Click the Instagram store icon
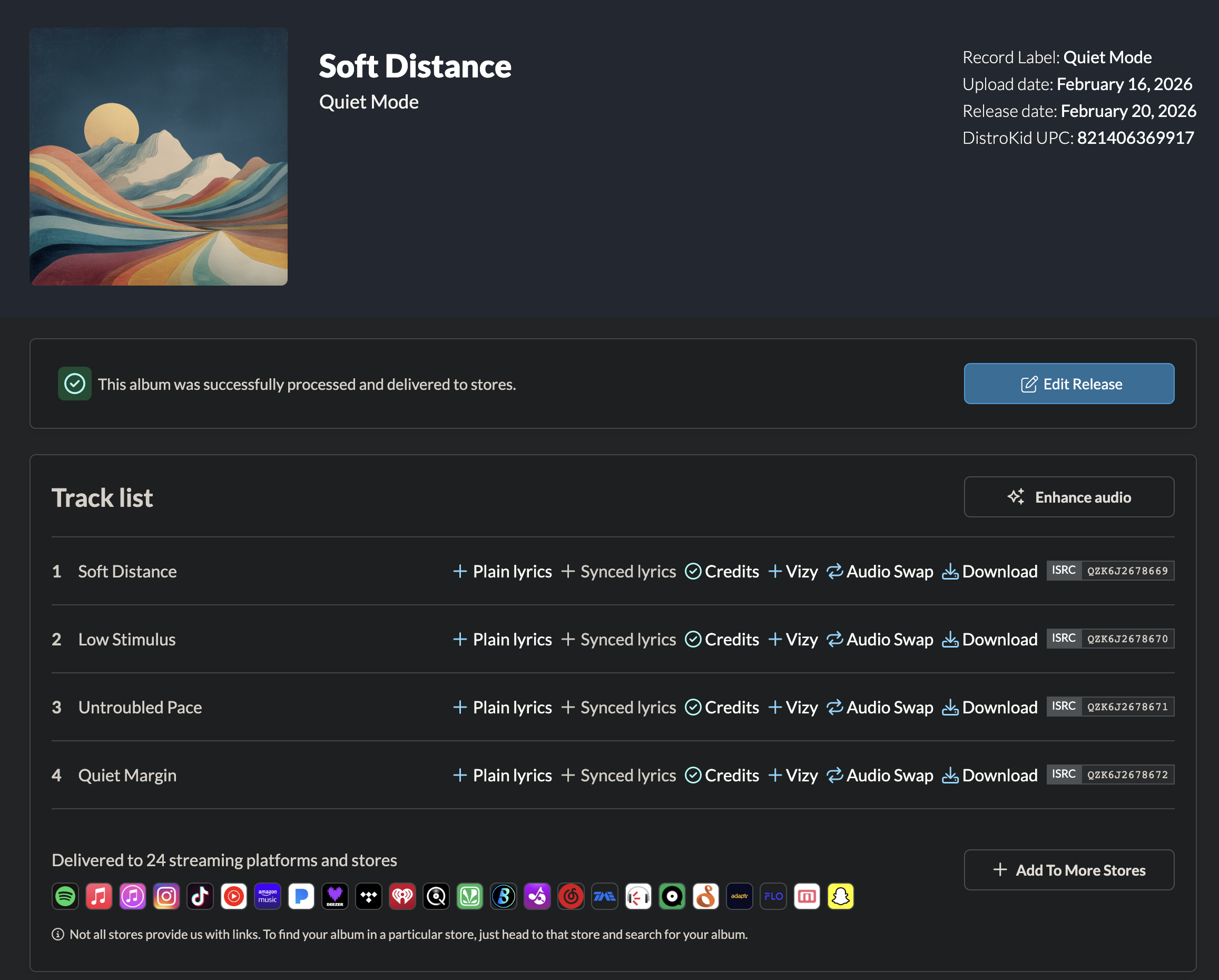The height and width of the screenshot is (980, 1219). [166, 896]
